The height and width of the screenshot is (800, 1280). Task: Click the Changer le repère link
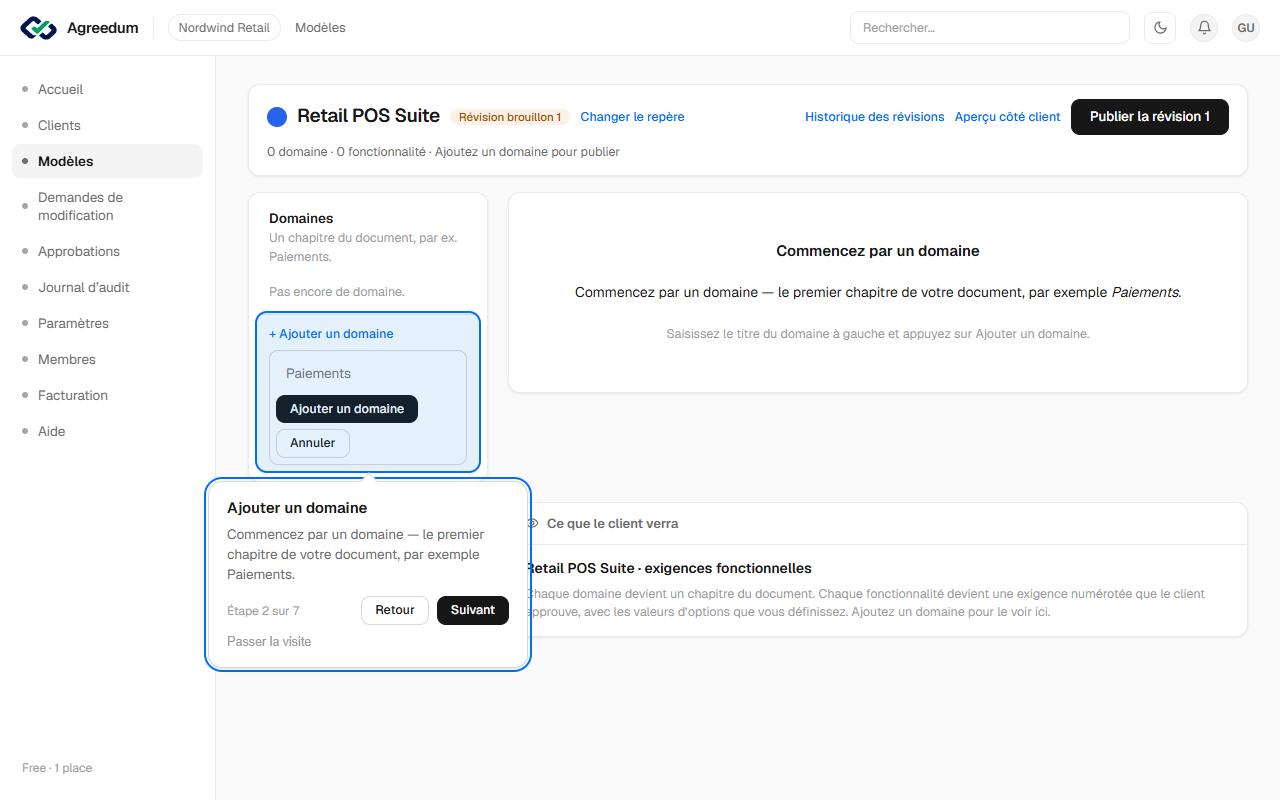pyautogui.click(x=632, y=117)
